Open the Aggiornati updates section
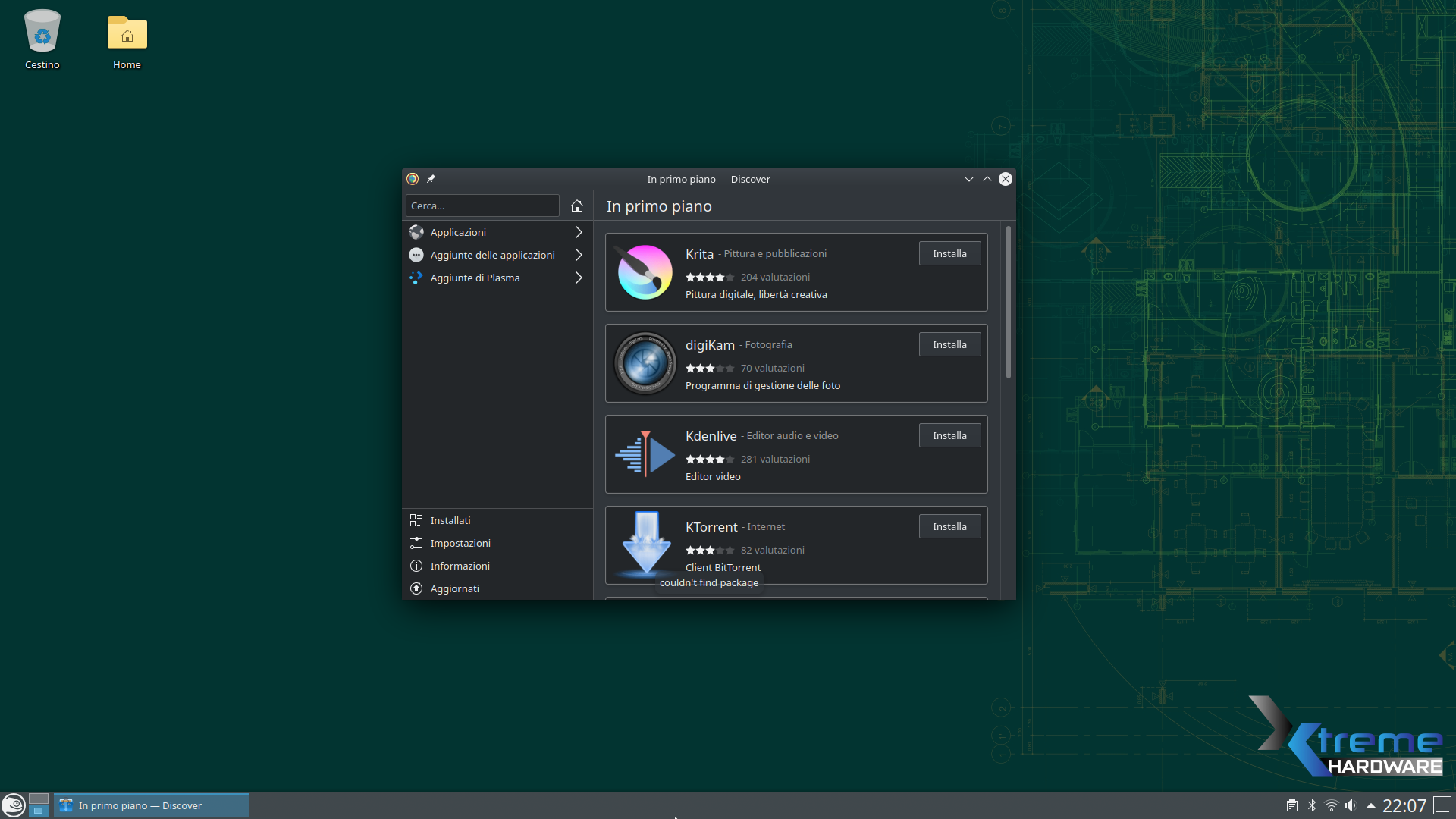This screenshot has width=1456, height=819. tap(454, 588)
